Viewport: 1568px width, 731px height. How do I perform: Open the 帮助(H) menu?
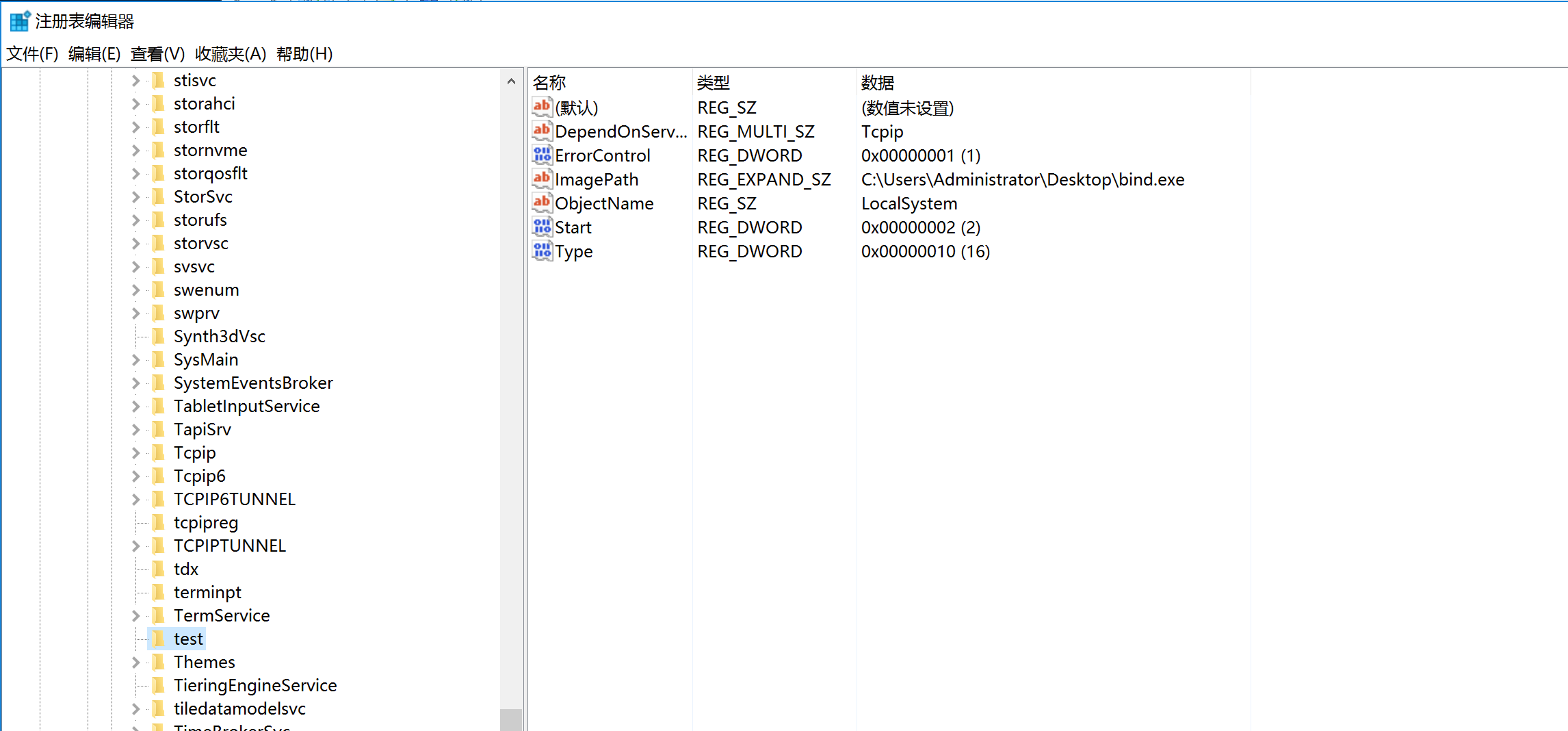[x=304, y=54]
